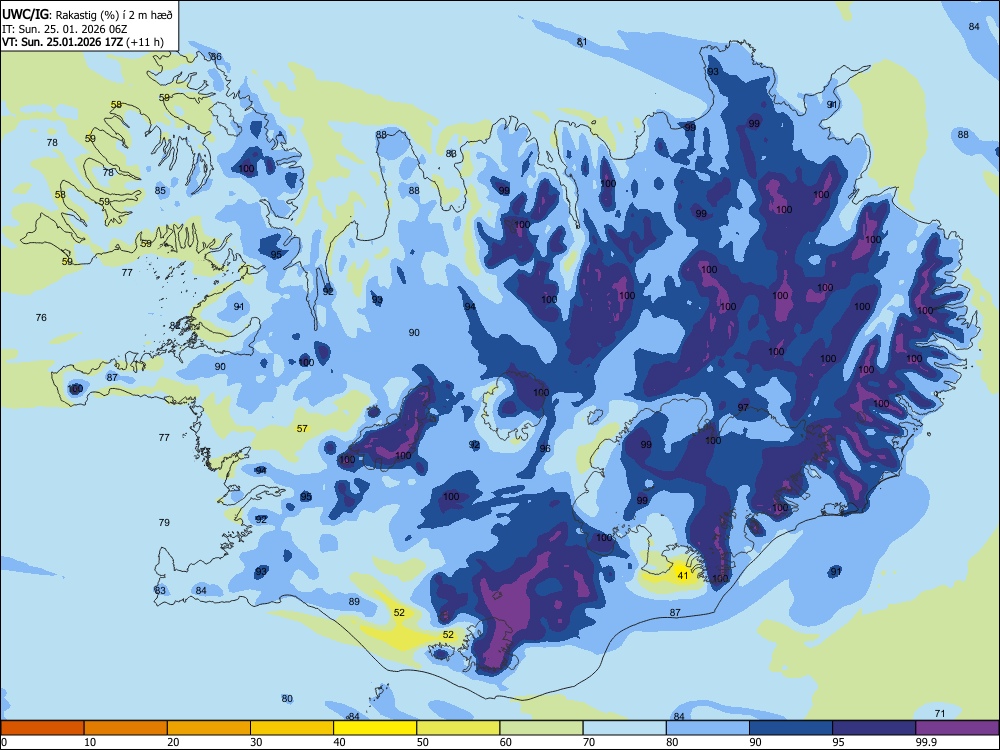This screenshot has width=1000, height=750.
Task: Click the humidity value 83 on the map
Action: click(x=160, y=590)
